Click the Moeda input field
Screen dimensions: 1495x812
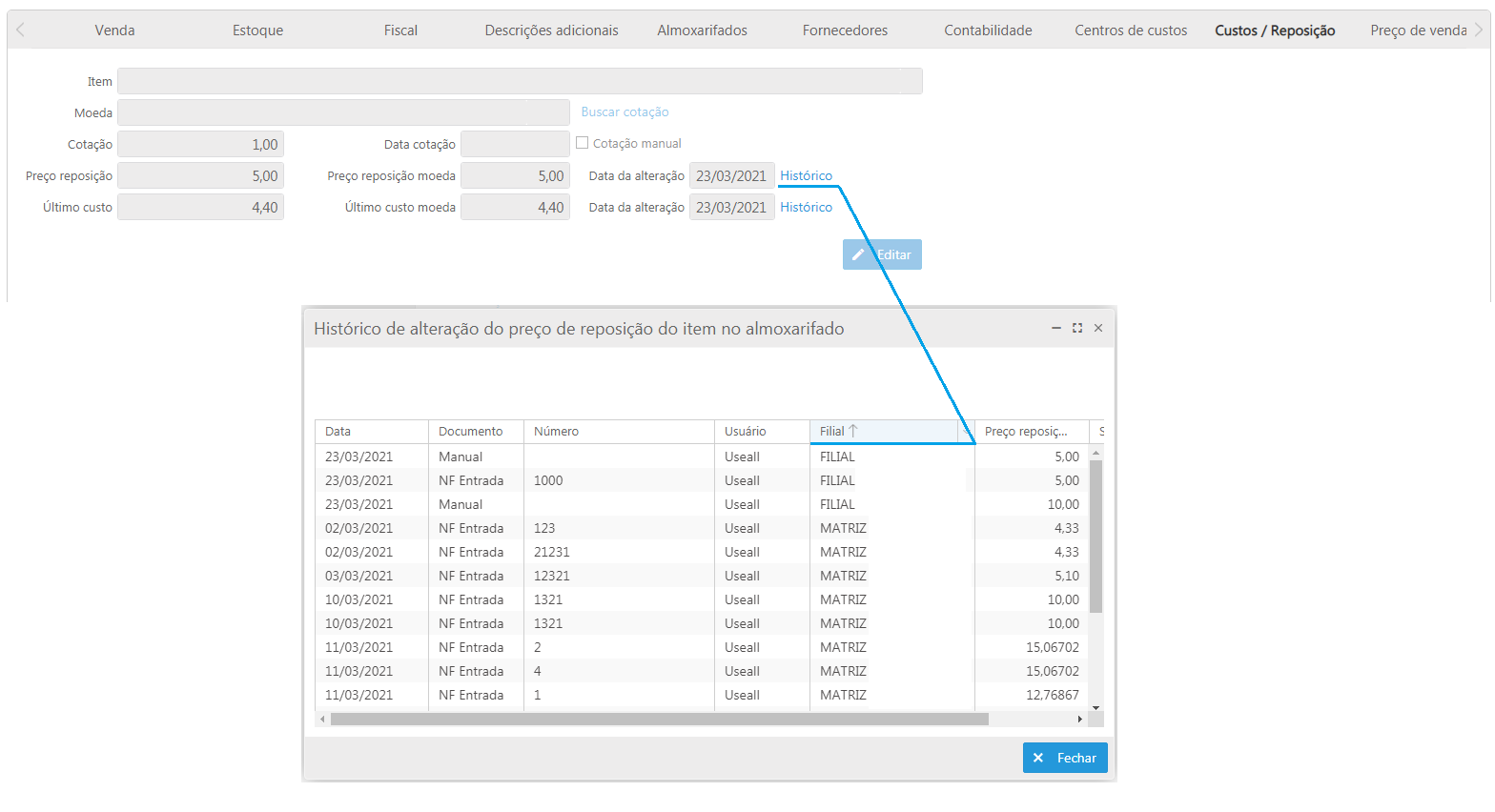[x=343, y=112]
